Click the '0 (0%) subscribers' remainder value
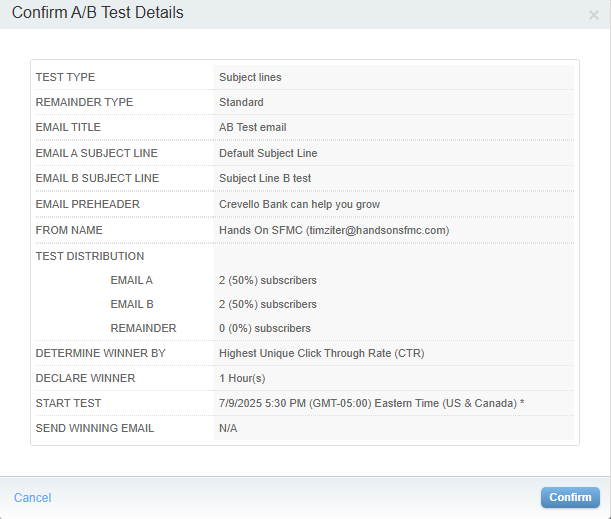The image size is (611, 519). 264,328
